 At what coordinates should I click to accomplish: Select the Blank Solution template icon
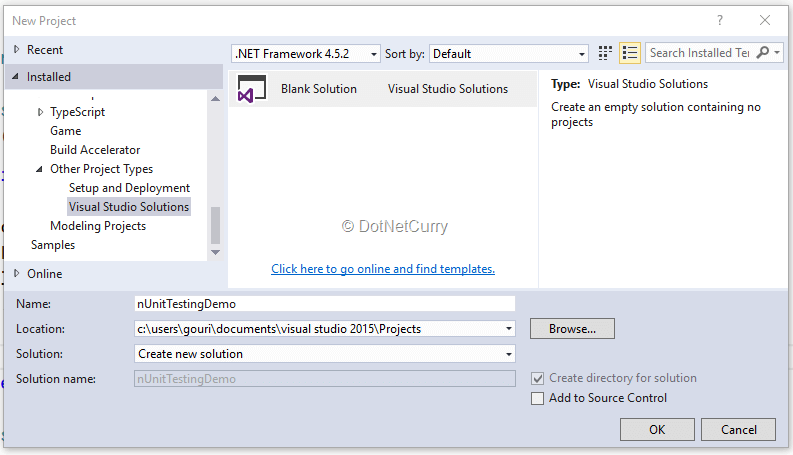click(251, 89)
